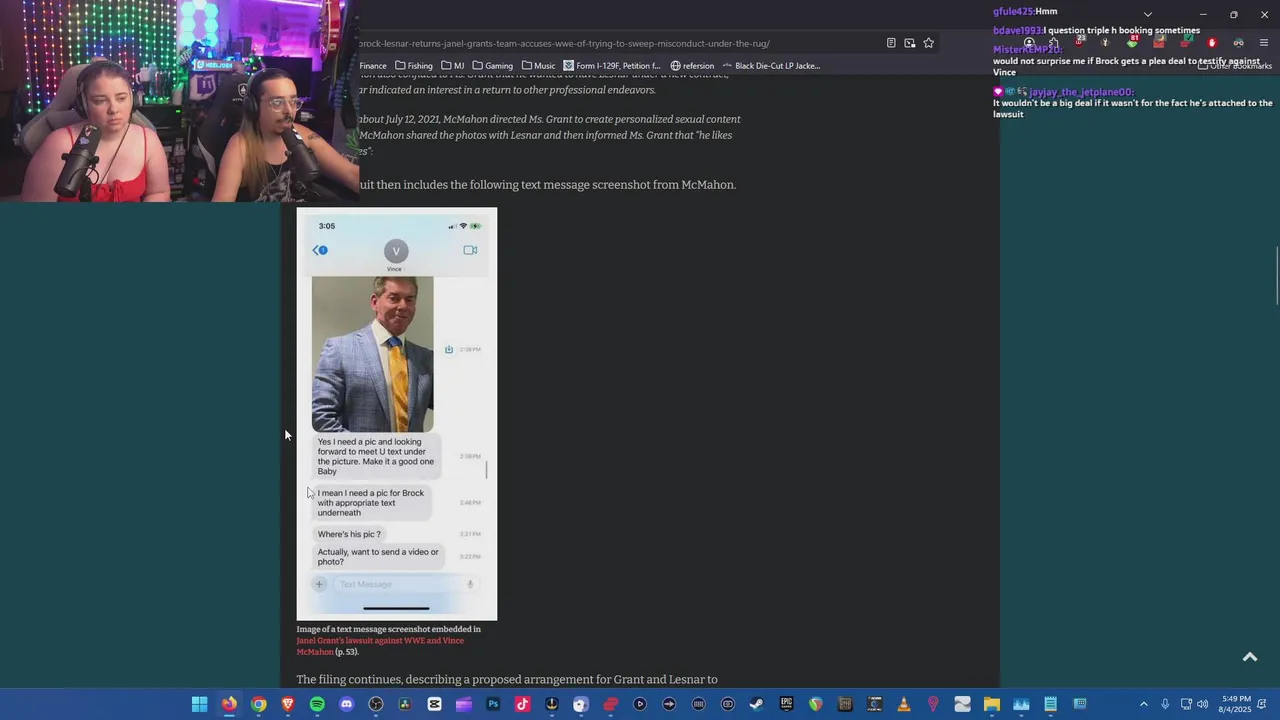The width and height of the screenshot is (1280, 720).
Task: Open the MJ bookmarks folder
Action: (x=453, y=66)
